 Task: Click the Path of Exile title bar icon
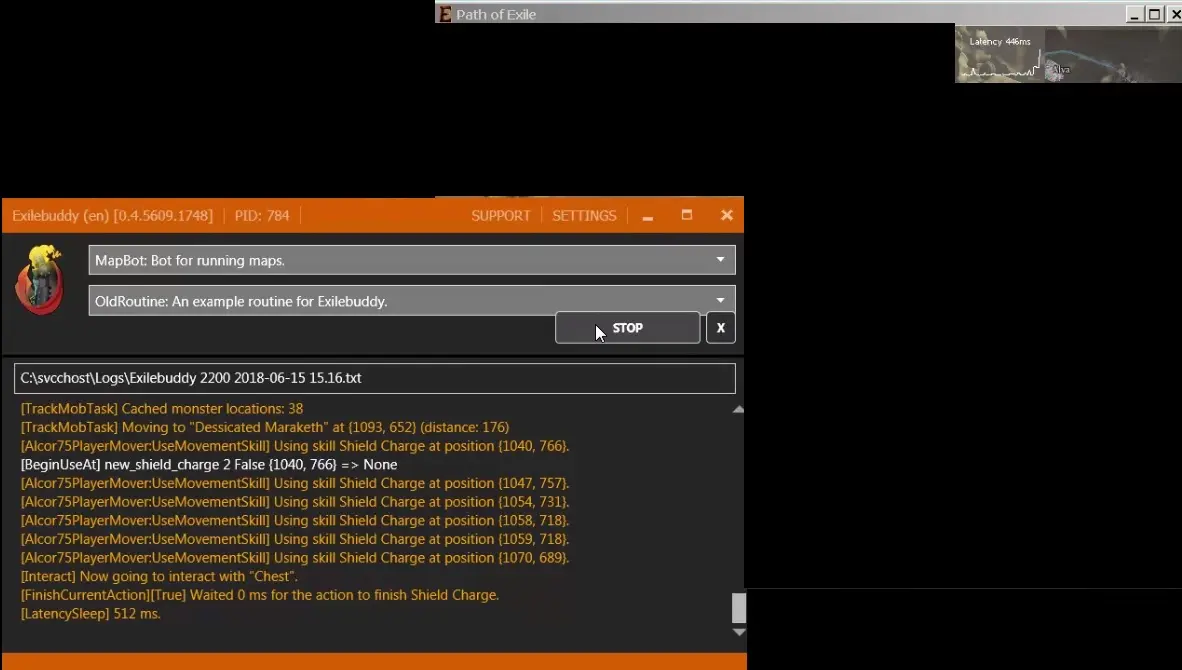pos(446,14)
